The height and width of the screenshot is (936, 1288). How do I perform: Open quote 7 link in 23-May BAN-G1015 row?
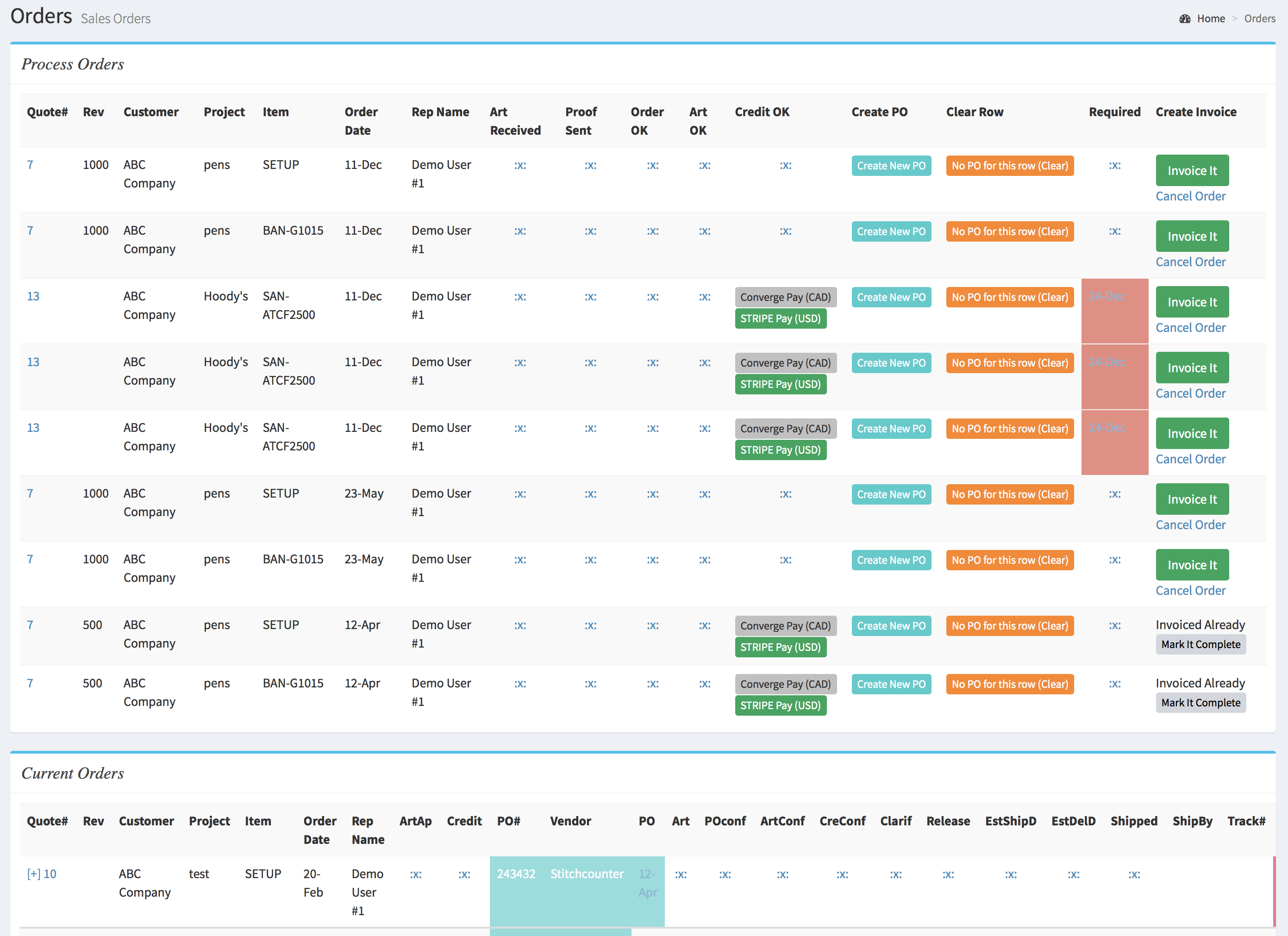[30, 559]
